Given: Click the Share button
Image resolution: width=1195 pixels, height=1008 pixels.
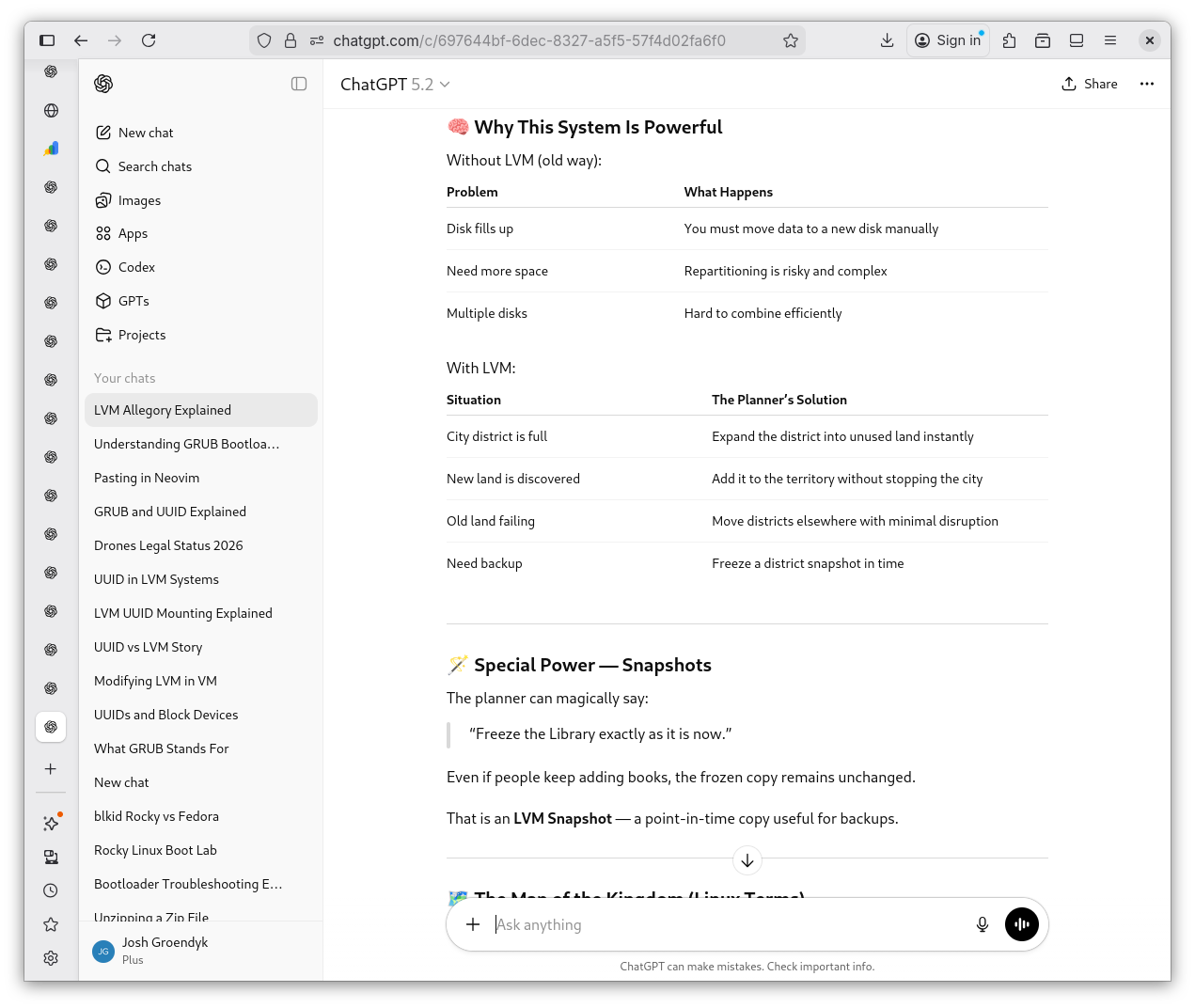Looking at the screenshot, I should (x=1090, y=84).
